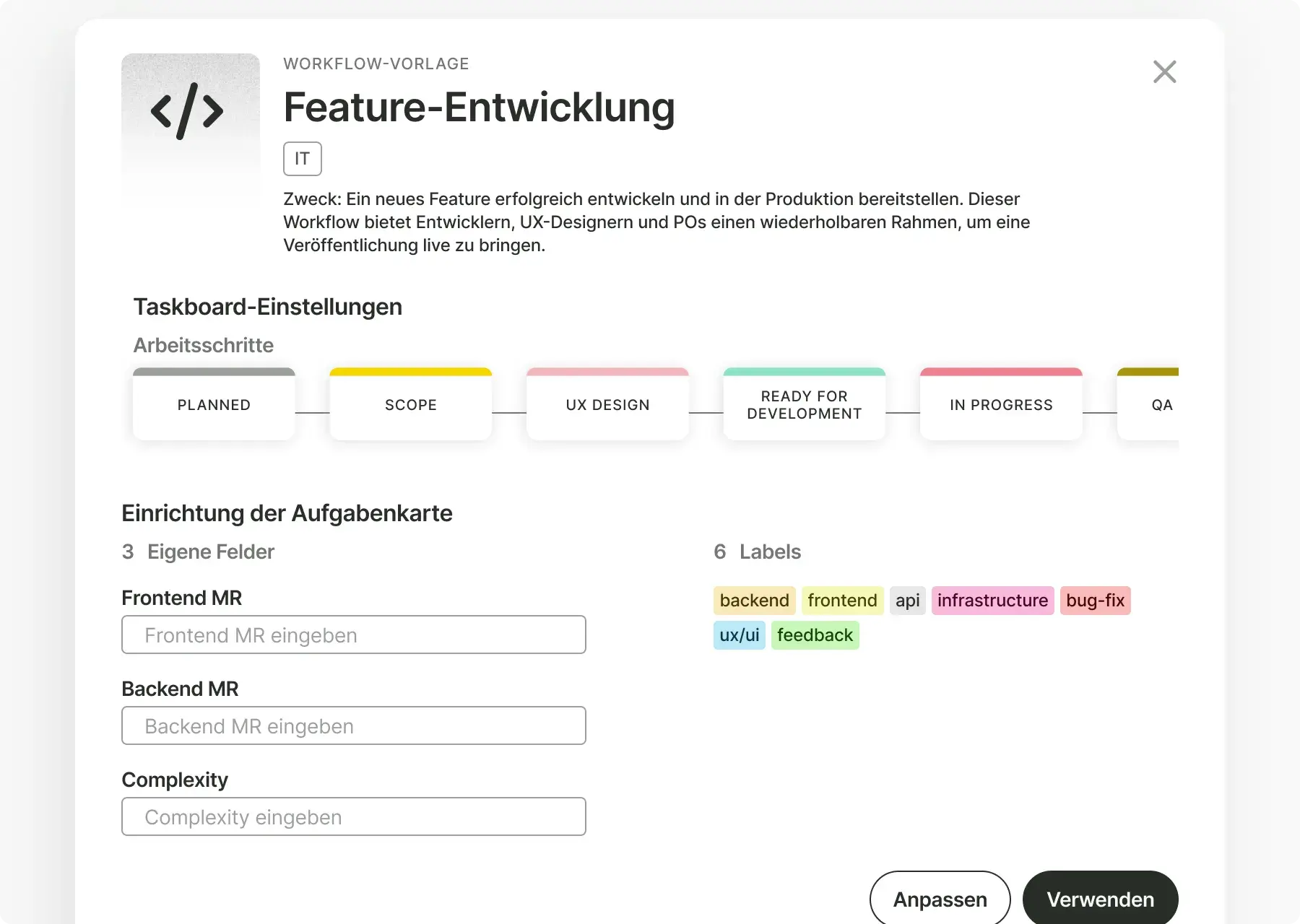Focus the Frontend MR input field
Screen dimensions: 1300x924
(x=353, y=635)
